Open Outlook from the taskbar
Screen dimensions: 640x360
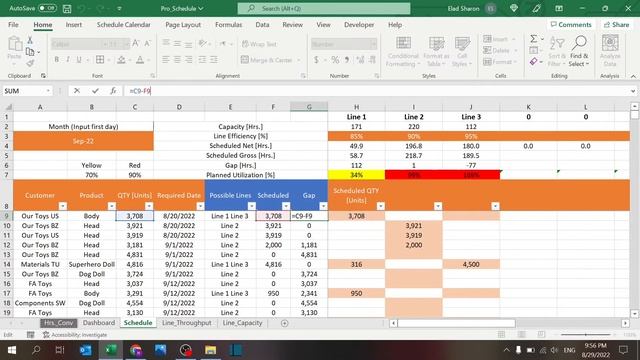coord(86,350)
